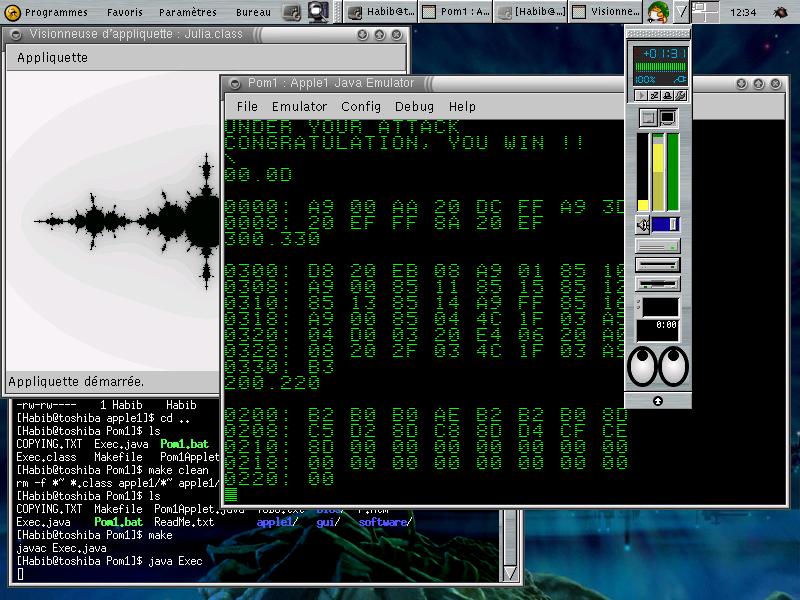Open the Appliquette menu in applet viewer
Image resolution: width=800 pixels, height=600 pixels.
(x=52, y=58)
